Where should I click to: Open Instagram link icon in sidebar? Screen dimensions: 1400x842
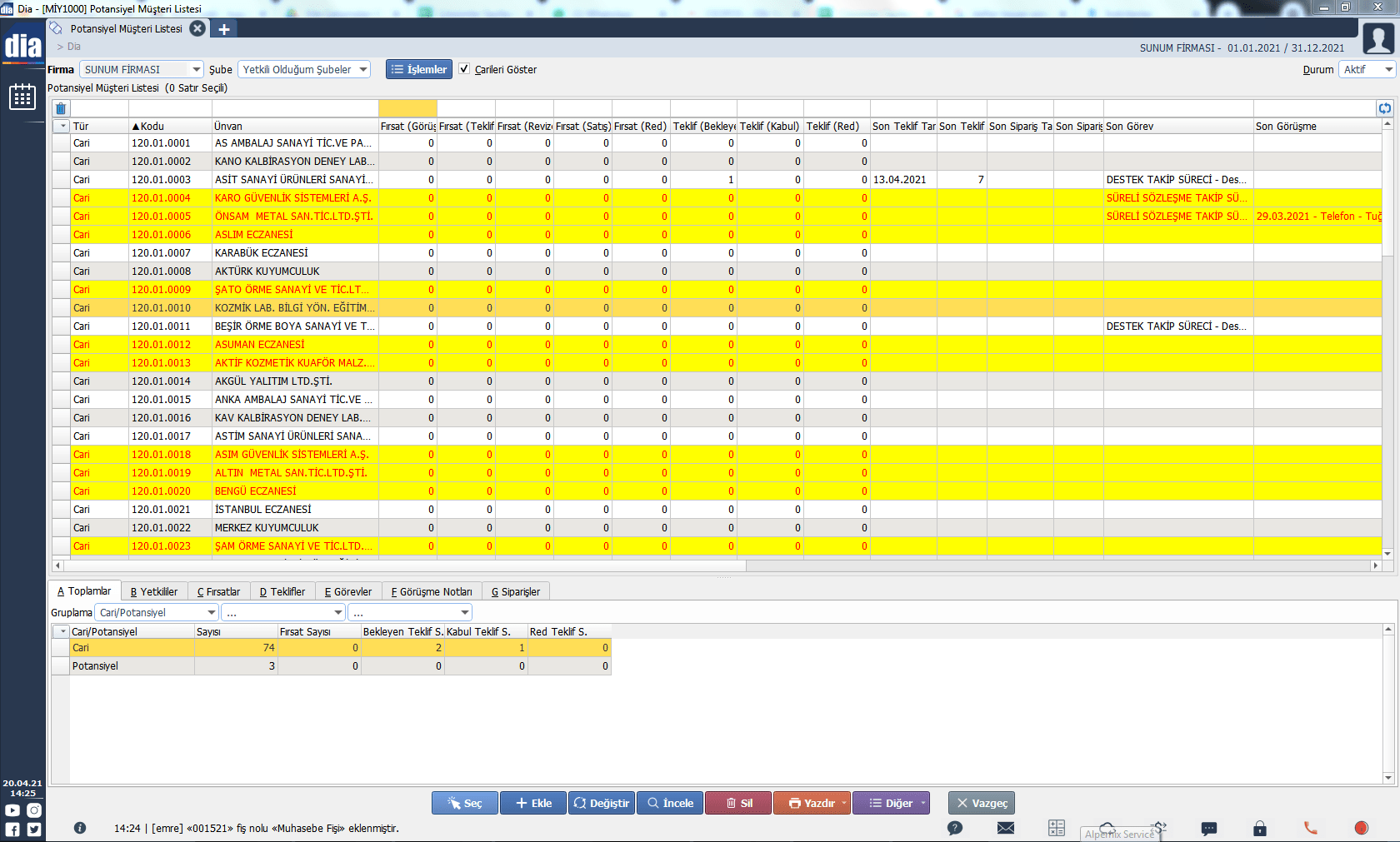(x=34, y=810)
